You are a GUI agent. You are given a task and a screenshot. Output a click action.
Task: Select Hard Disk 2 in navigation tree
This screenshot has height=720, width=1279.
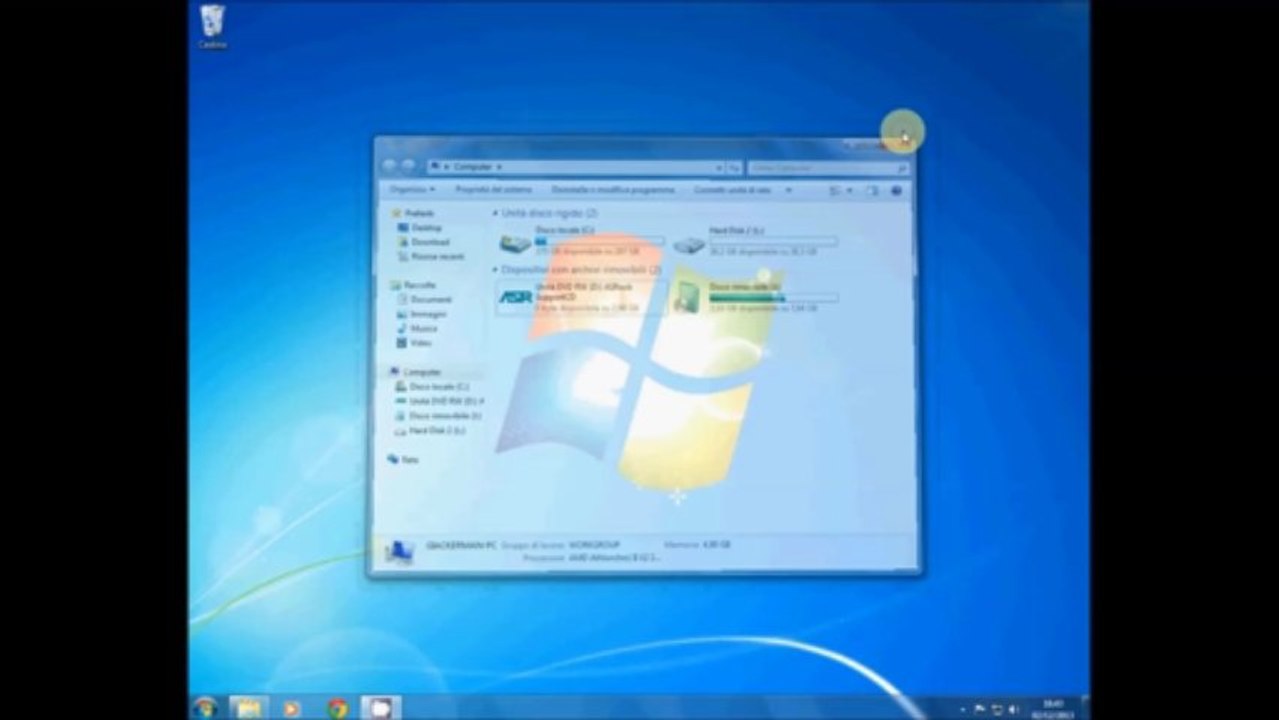(x=431, y=430)
